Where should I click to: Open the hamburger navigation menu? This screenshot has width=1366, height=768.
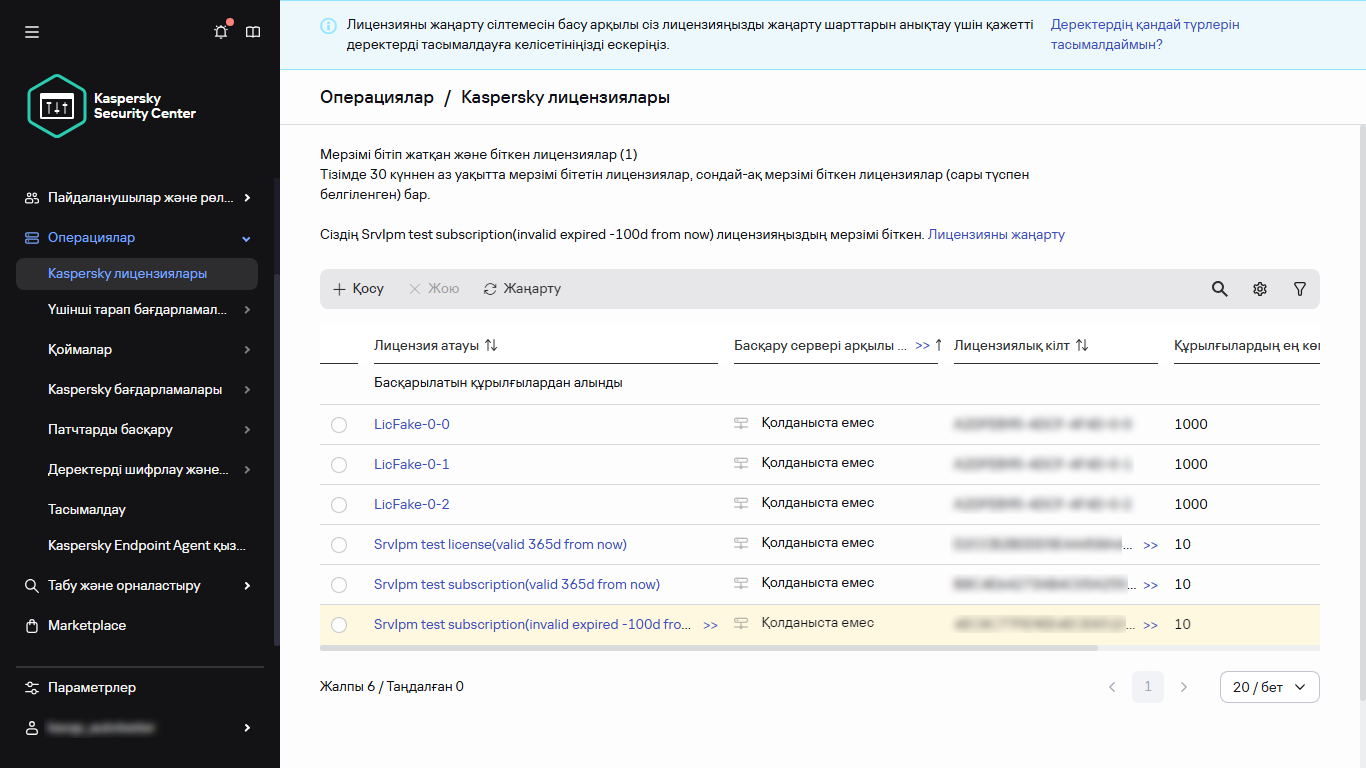coord(32,31)
